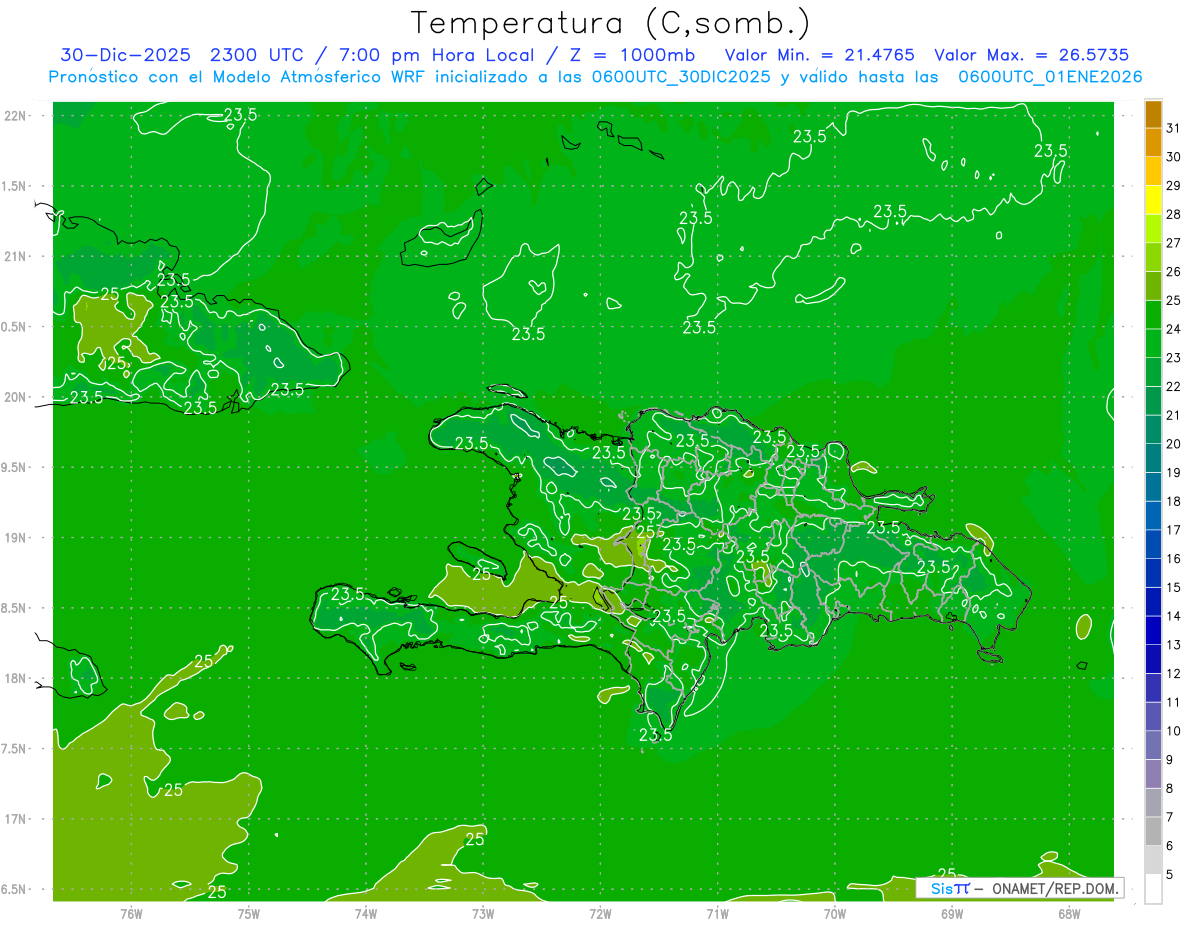This screenshot has width=1200, height=927.
Task: Click the '25' value on the color scale
Action: pos(1174,300)
